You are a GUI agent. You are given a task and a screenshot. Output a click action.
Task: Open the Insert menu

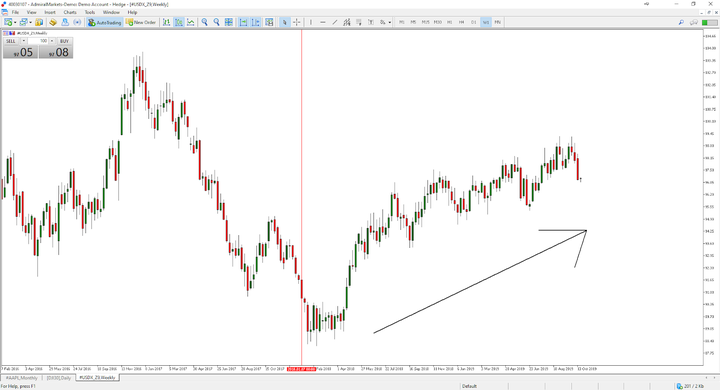[50, 12]
